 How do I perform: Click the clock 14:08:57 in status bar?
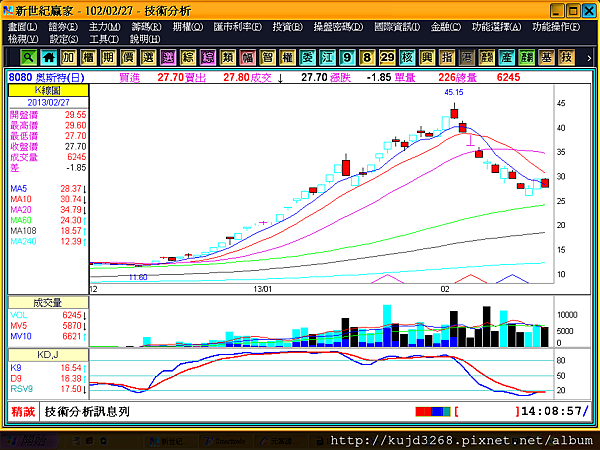tap(551, 411)
